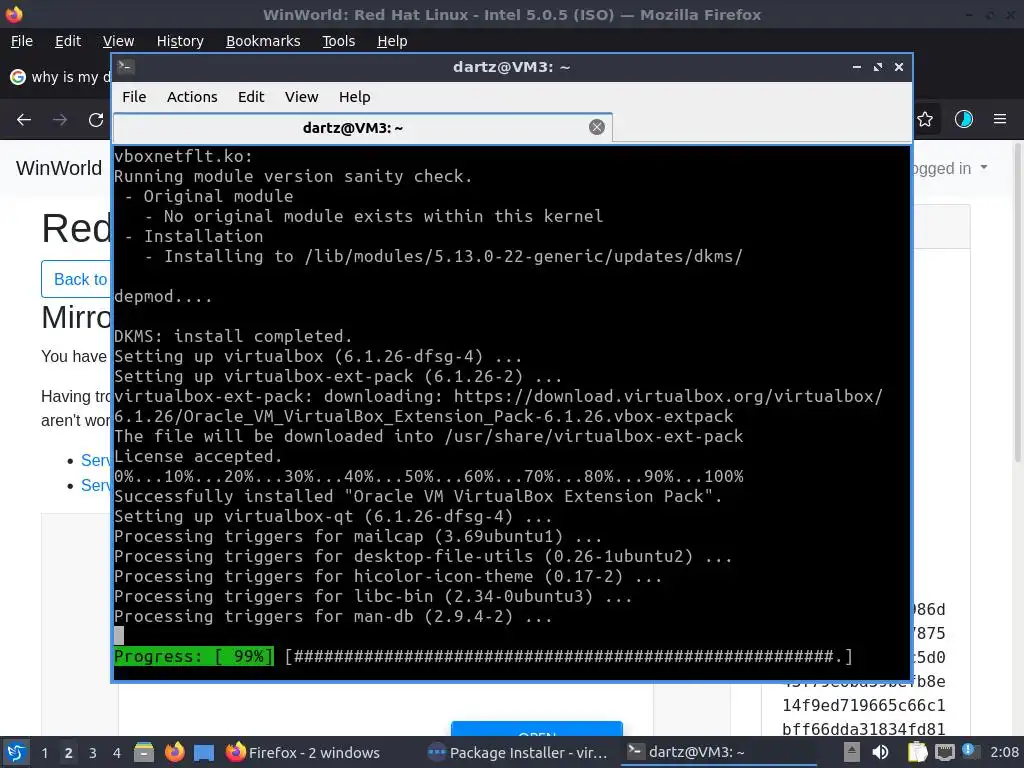Screen dimensions: 1024x768
Task: Reload the Firefox page
Action: point(96,120)
